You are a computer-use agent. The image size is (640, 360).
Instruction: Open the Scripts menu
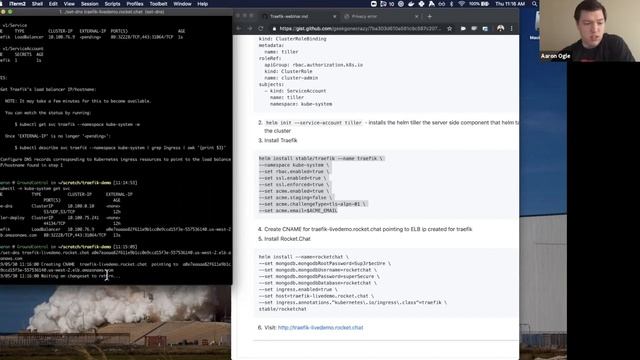click(x=112, y=4)
